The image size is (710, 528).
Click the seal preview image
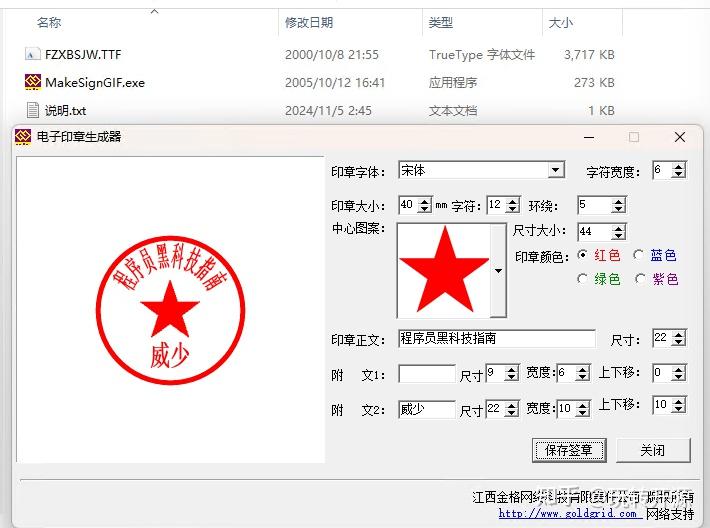click(170, 310)
